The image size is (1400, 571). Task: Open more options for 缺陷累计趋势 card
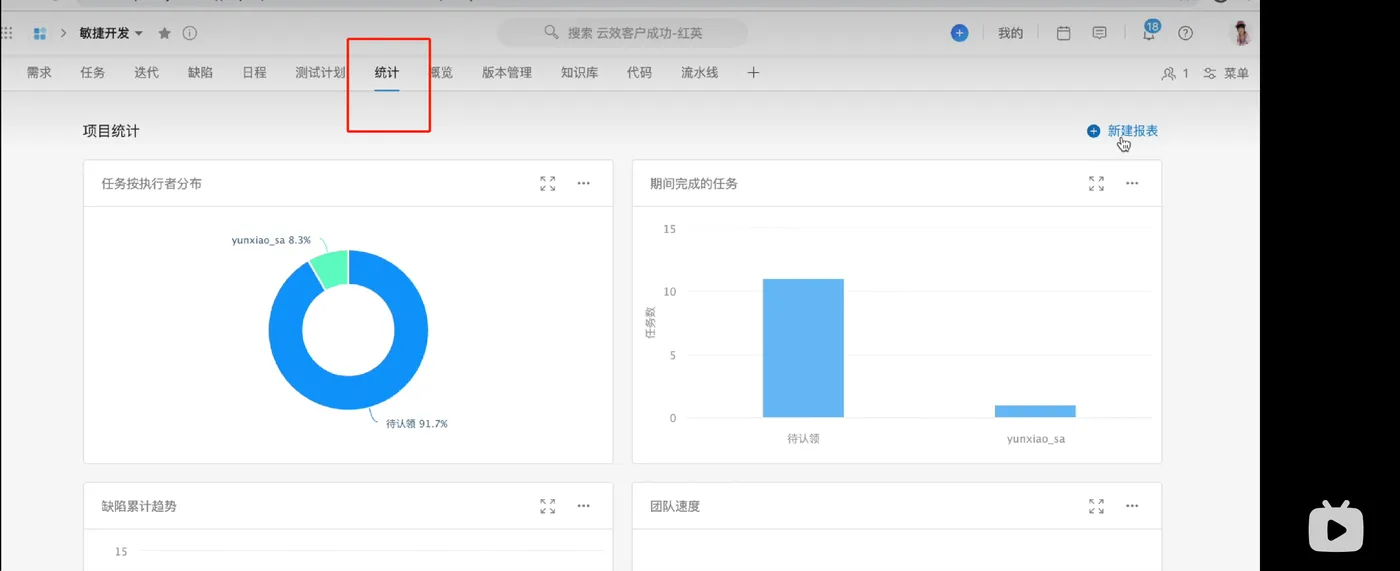[584, 507]
